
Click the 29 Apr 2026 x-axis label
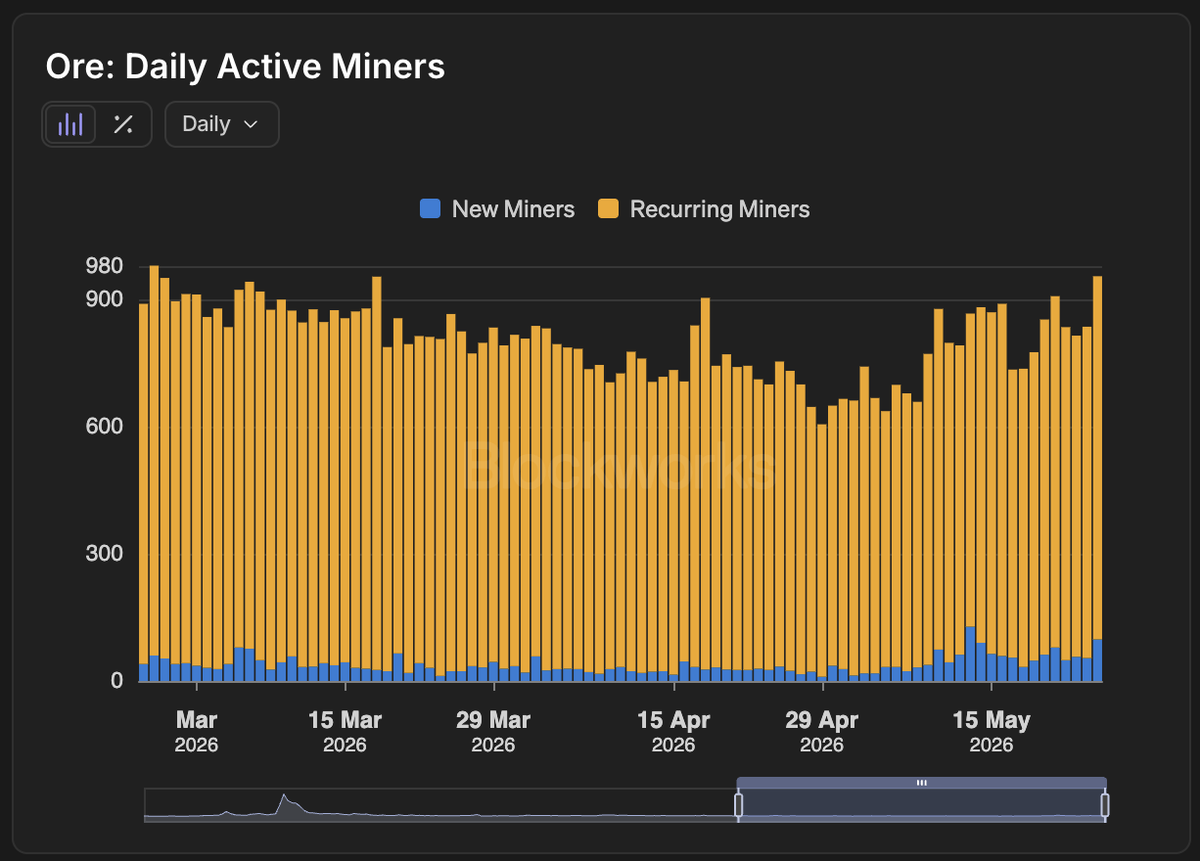pyautogui.click(x=822, y=731)
